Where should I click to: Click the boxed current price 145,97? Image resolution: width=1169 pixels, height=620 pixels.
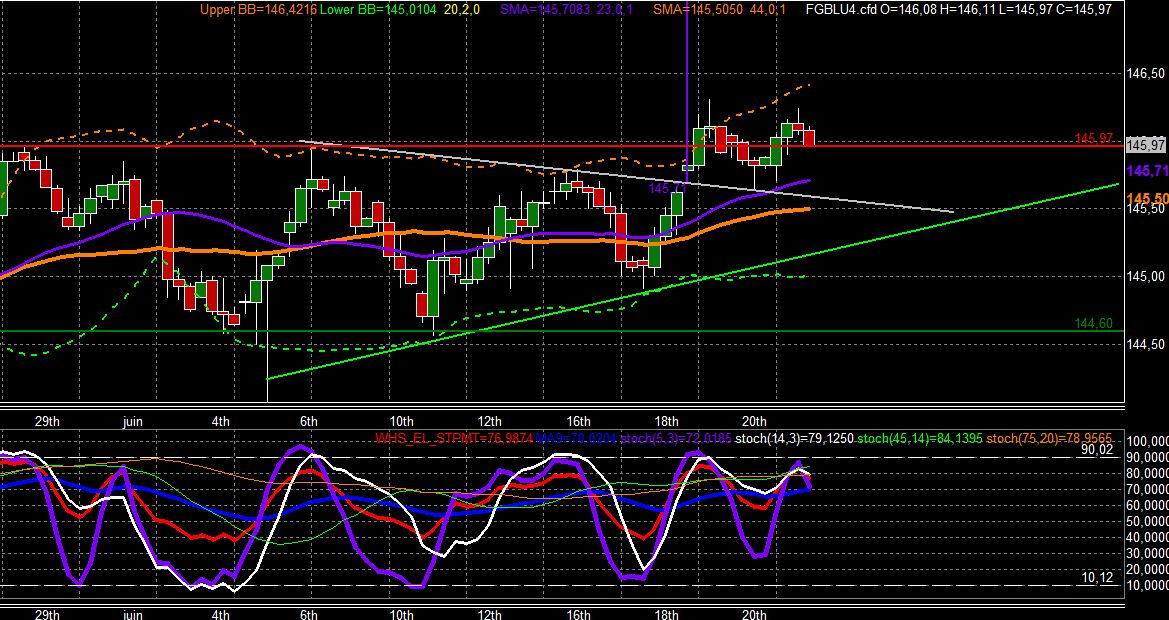1147,145
